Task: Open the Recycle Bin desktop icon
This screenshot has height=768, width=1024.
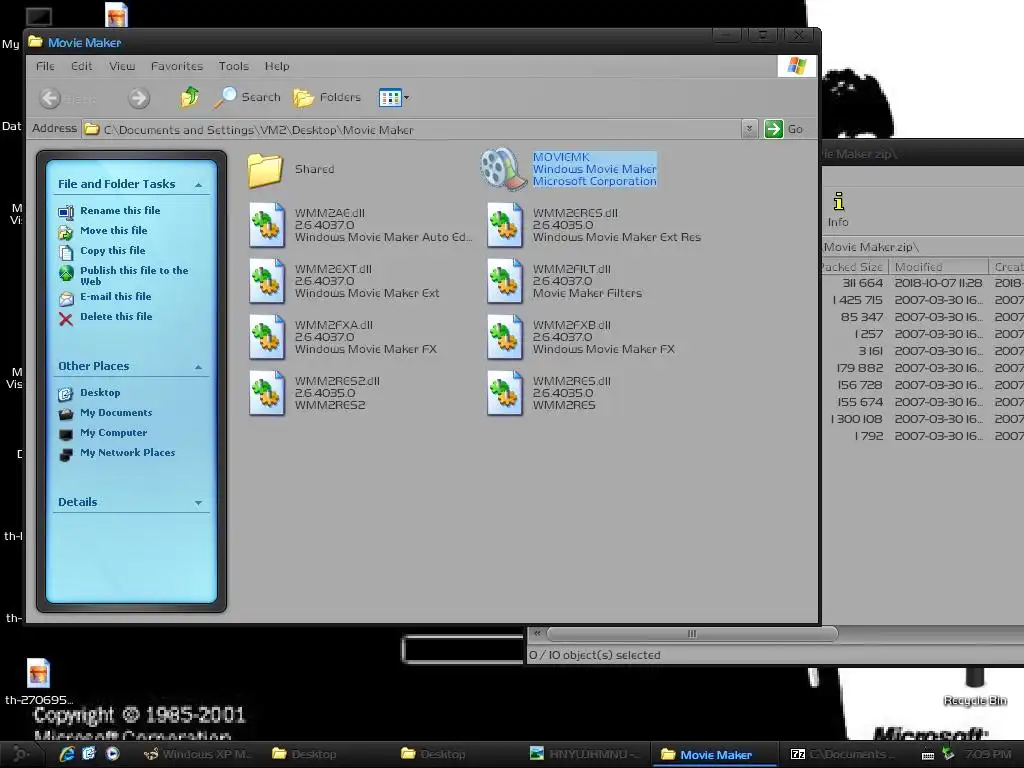Action: coord(975,678)
